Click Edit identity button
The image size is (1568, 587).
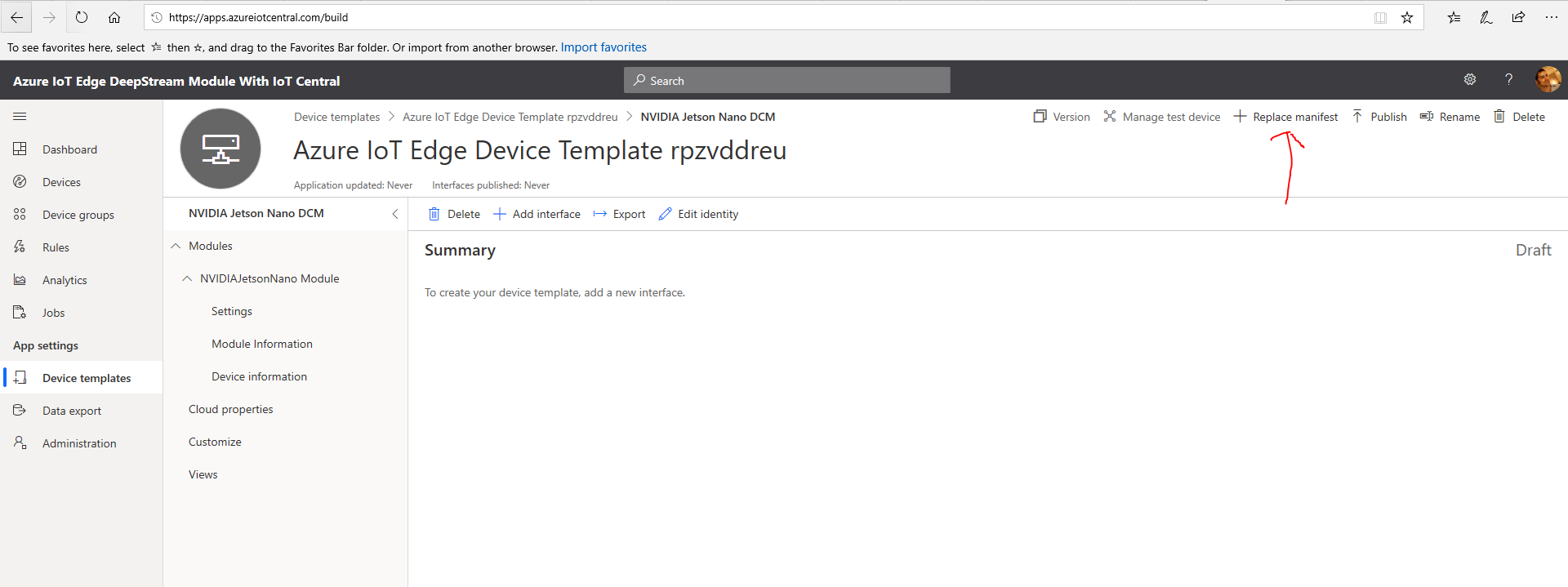pyautogui.click(x=698, y=214)
